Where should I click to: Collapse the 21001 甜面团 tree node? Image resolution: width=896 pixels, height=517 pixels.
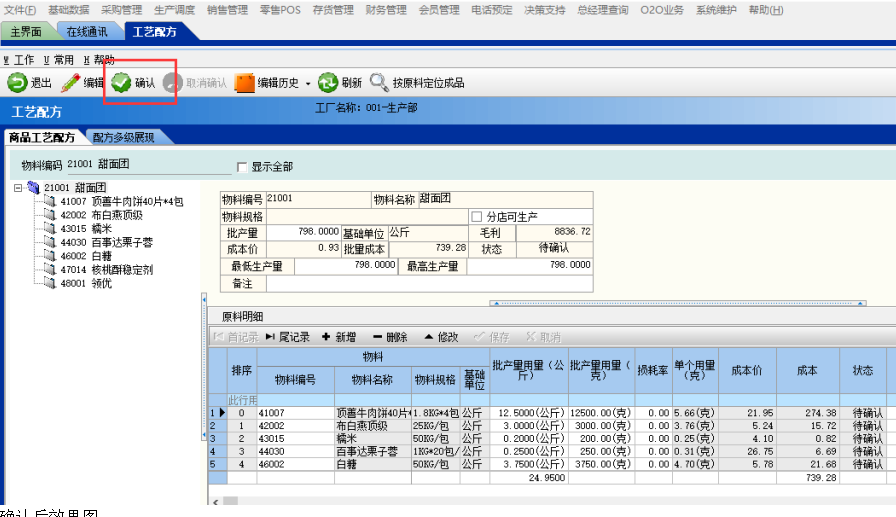18,187
